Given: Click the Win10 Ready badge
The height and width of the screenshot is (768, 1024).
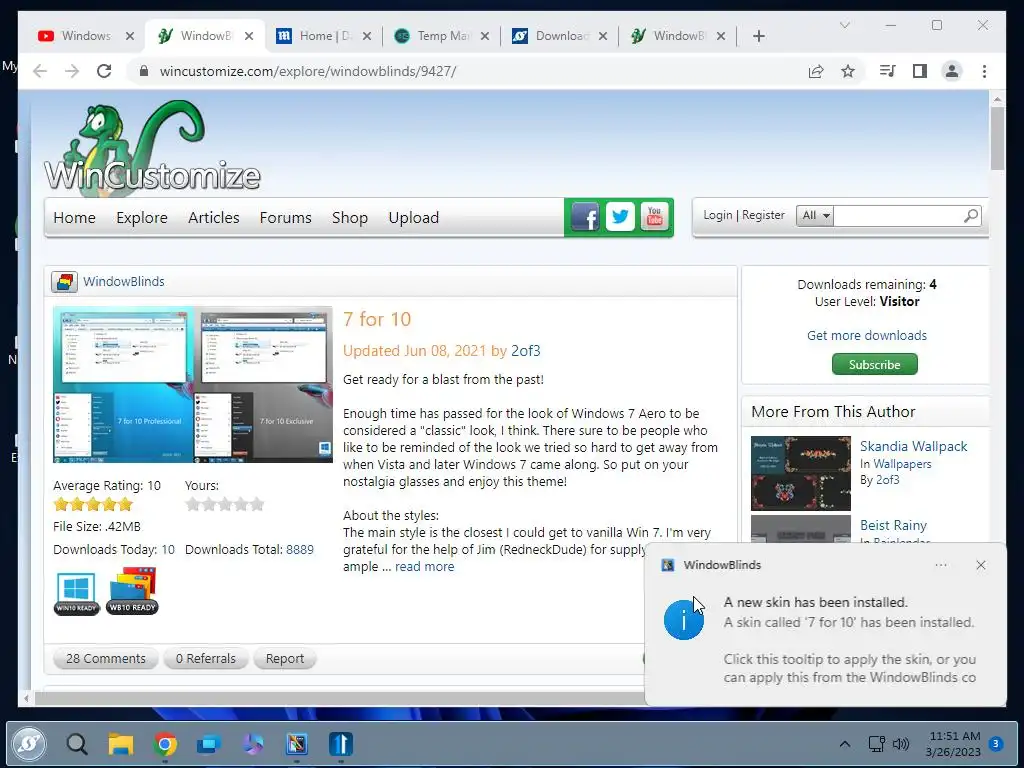Looking at the screenshot, I should (76, 592).
